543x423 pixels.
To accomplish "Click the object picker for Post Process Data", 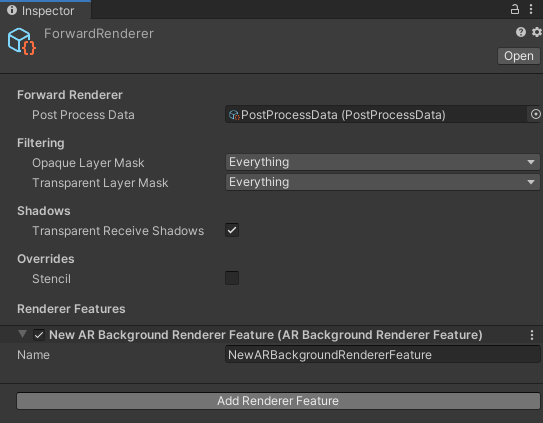I will pos(535,114).
